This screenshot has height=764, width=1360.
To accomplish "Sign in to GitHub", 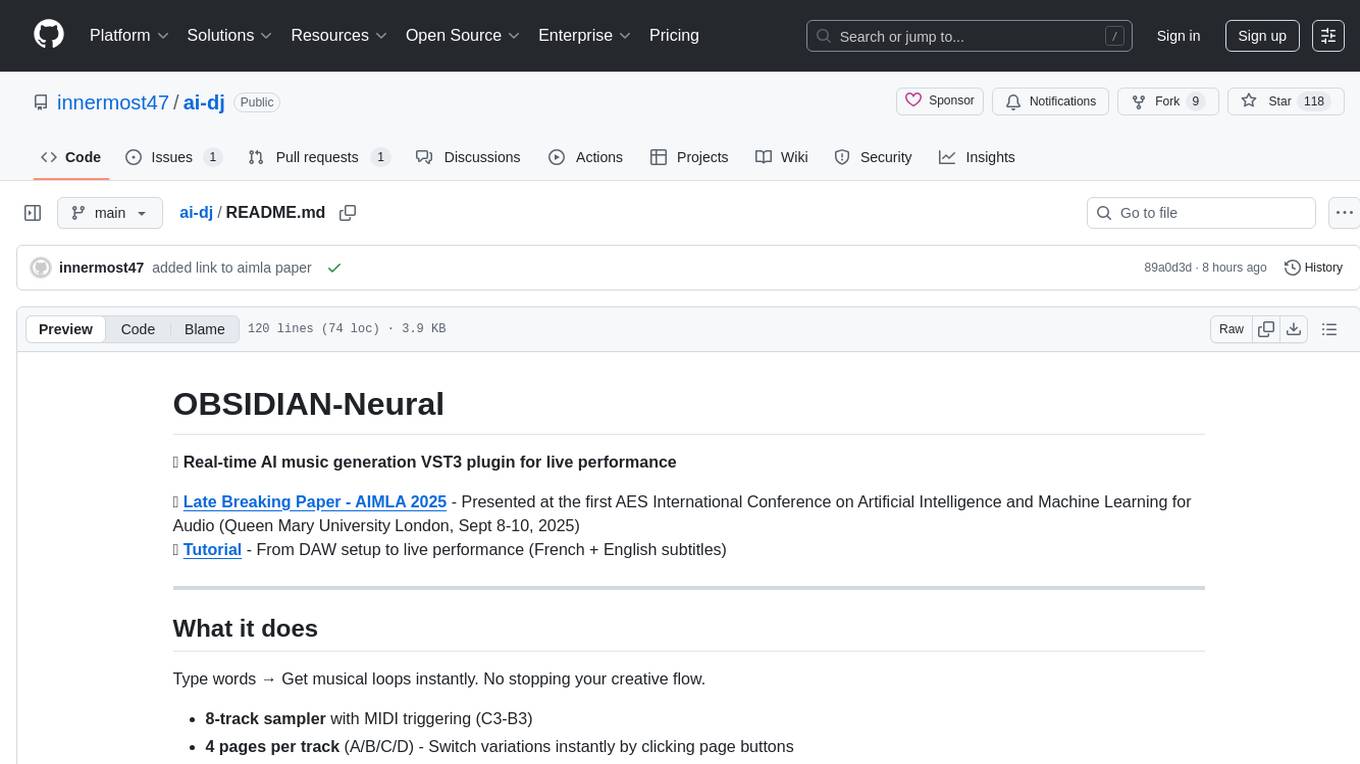I will [1178, 36].
